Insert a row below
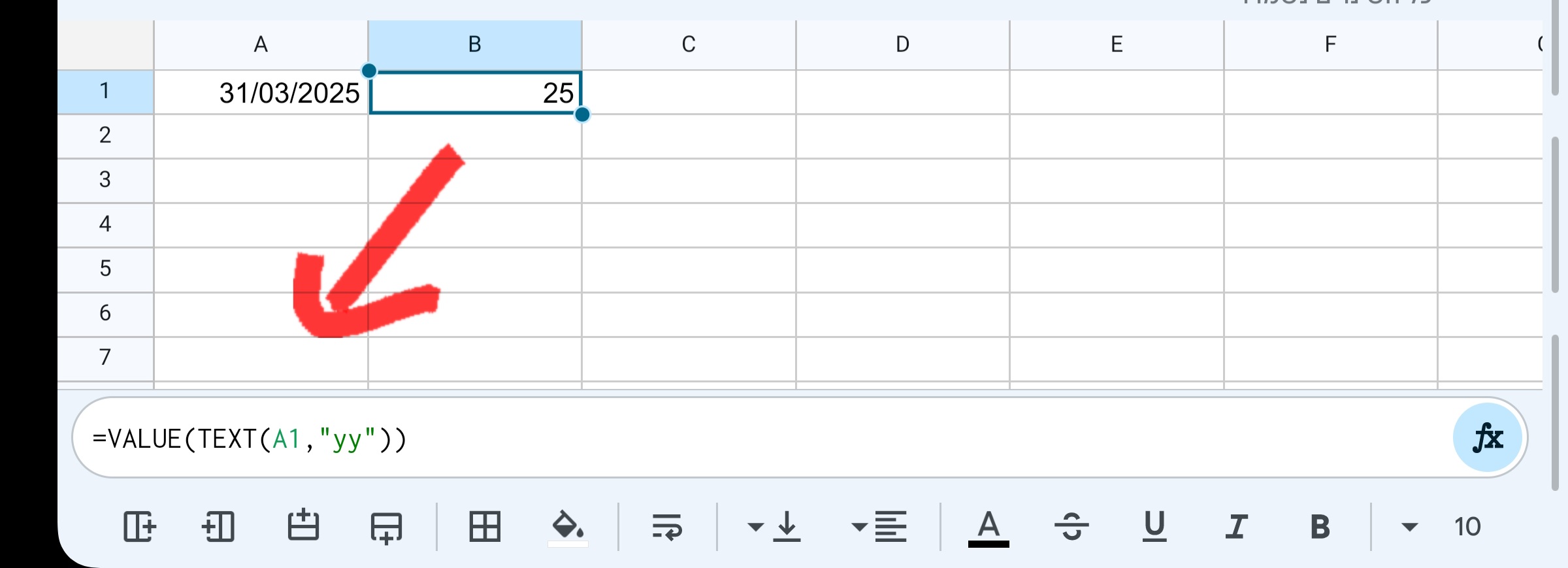This screenshot has width=1568, height=568. [385, 527]
